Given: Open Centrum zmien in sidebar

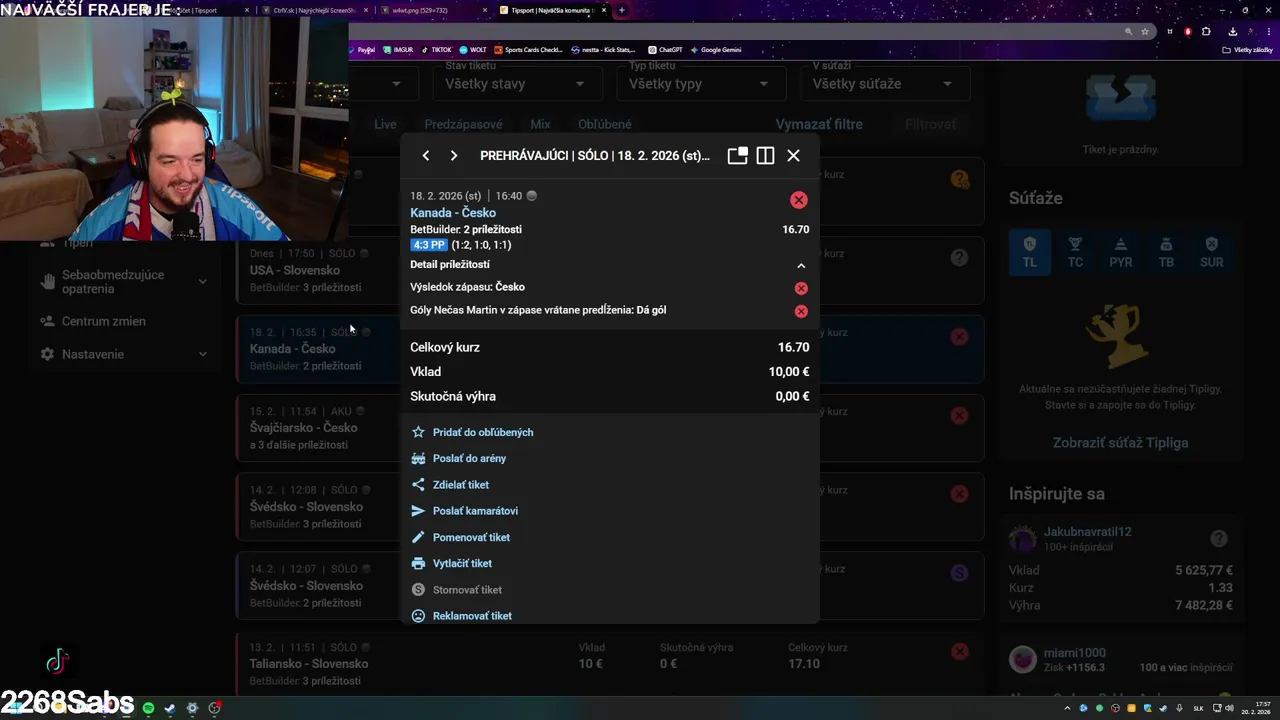Looking at the screenshot, I should 104,321.
